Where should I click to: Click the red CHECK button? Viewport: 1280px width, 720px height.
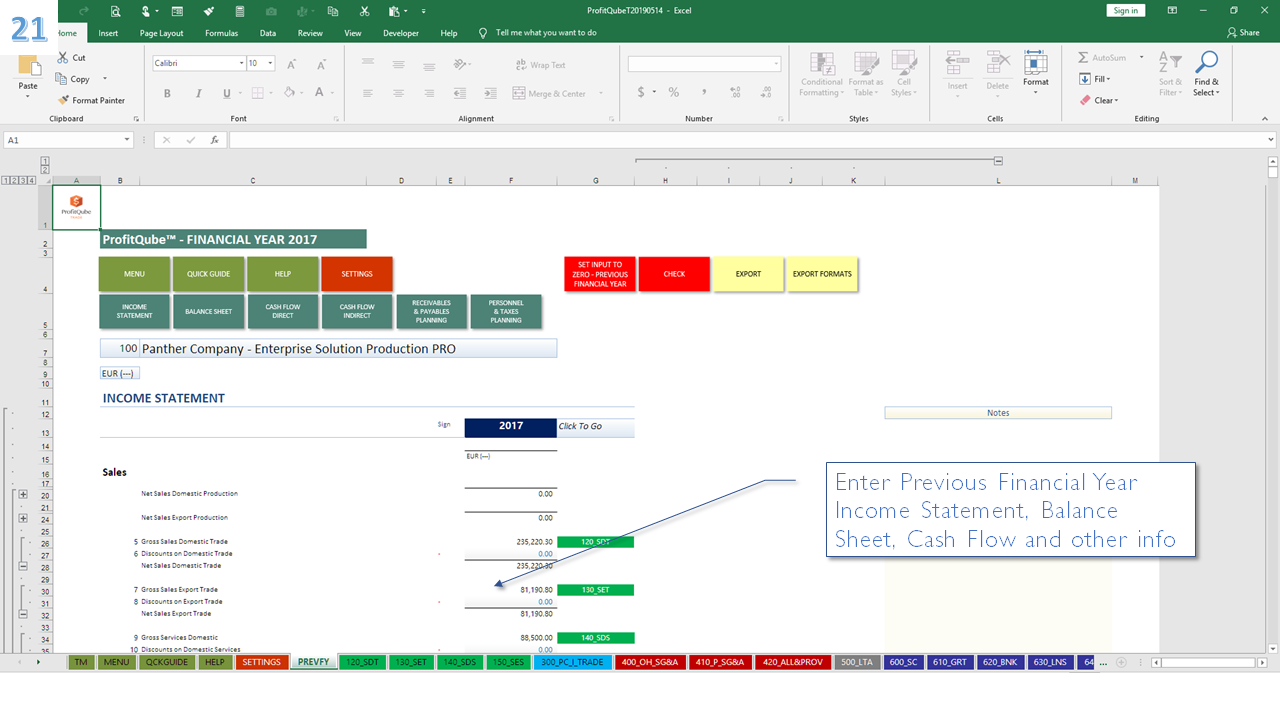click(x=674, y=274)
